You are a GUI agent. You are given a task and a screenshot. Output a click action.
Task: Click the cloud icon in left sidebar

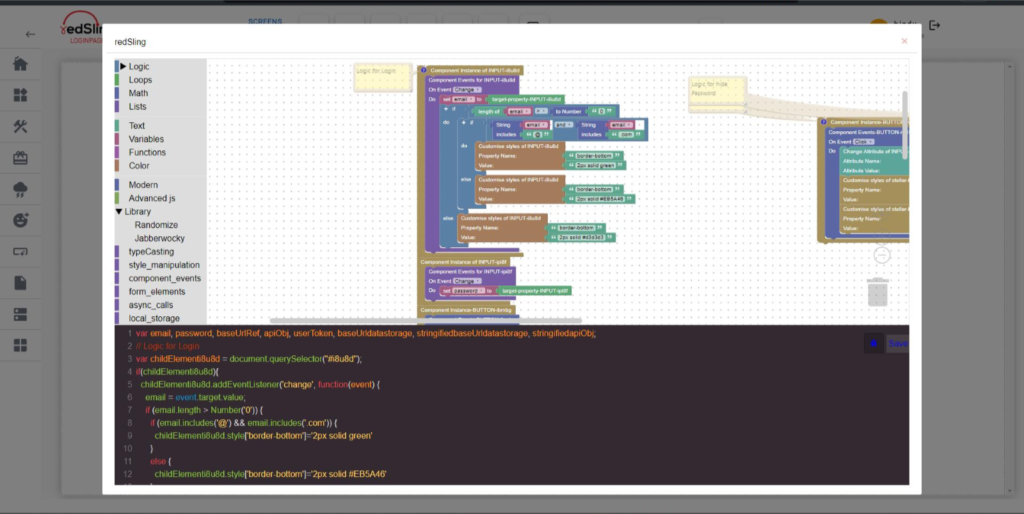[20, 189]
